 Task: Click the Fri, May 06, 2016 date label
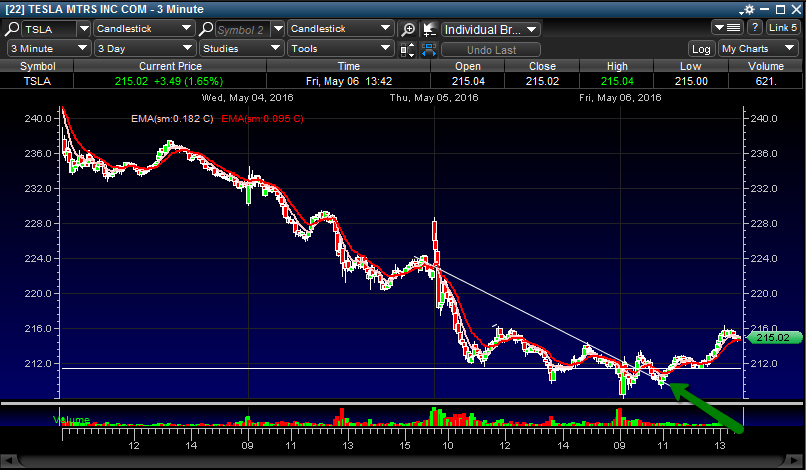point(620,98)
